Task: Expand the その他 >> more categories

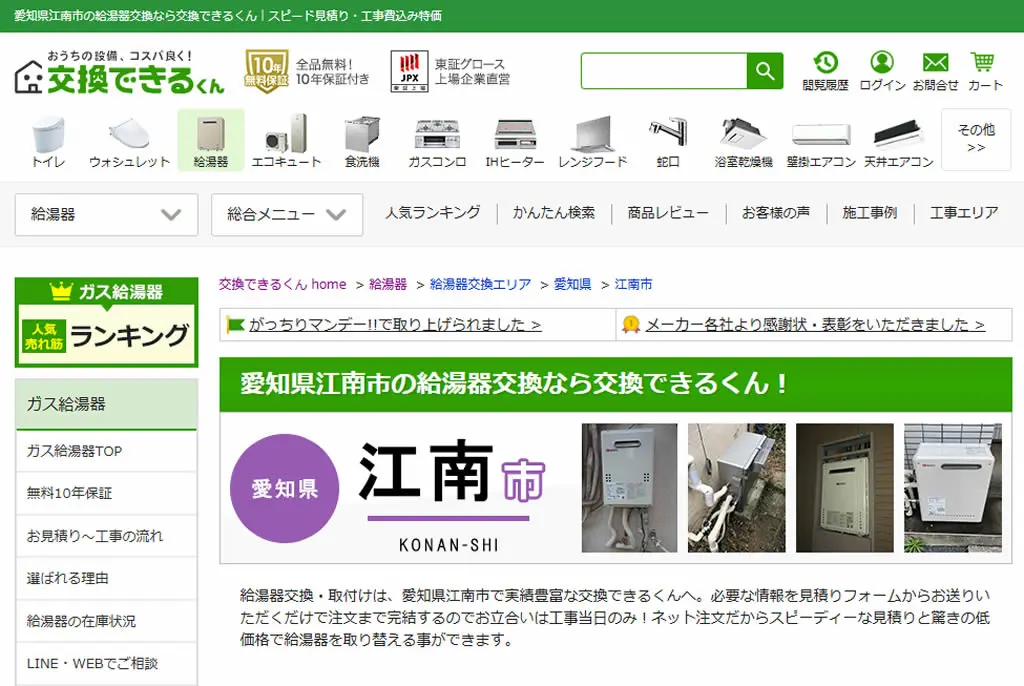Action: click(x=976, y=139)
